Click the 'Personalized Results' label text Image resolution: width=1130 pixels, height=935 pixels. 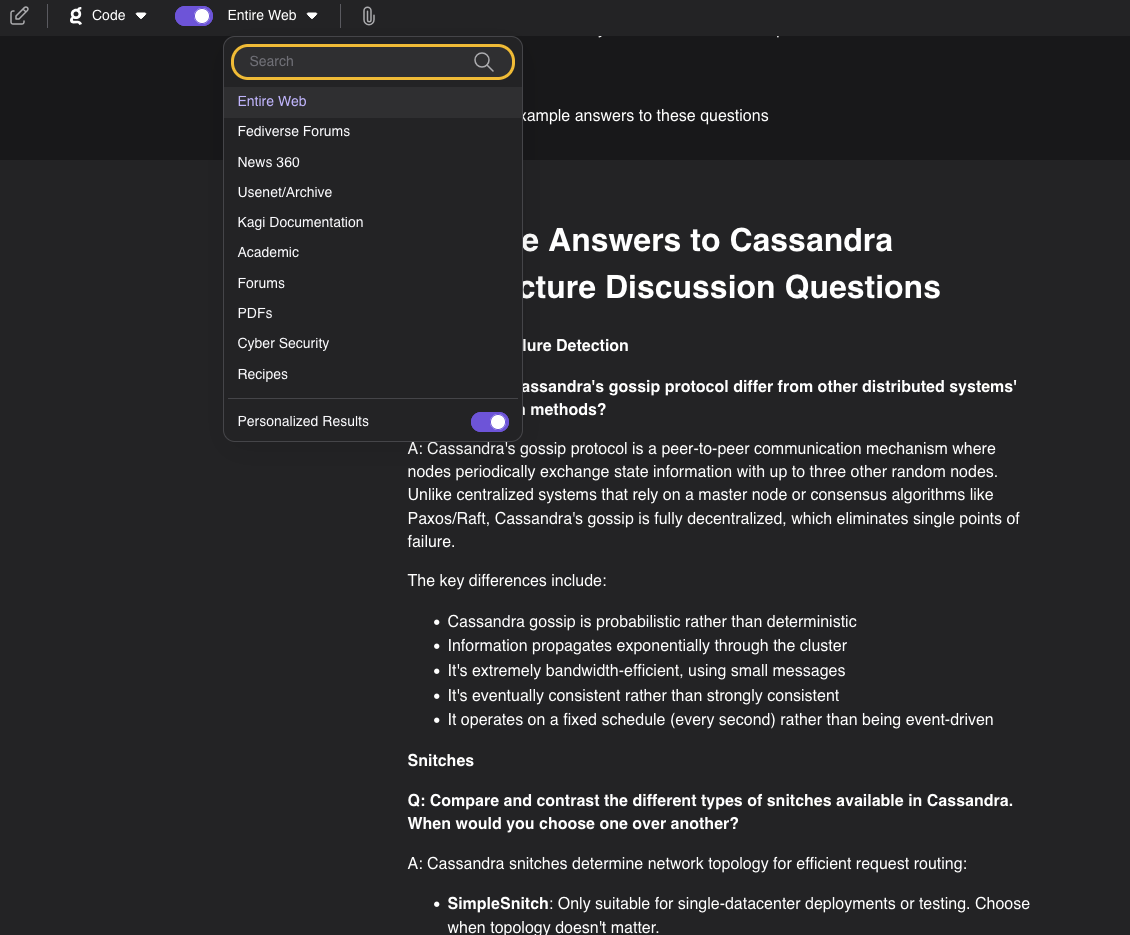303,422
